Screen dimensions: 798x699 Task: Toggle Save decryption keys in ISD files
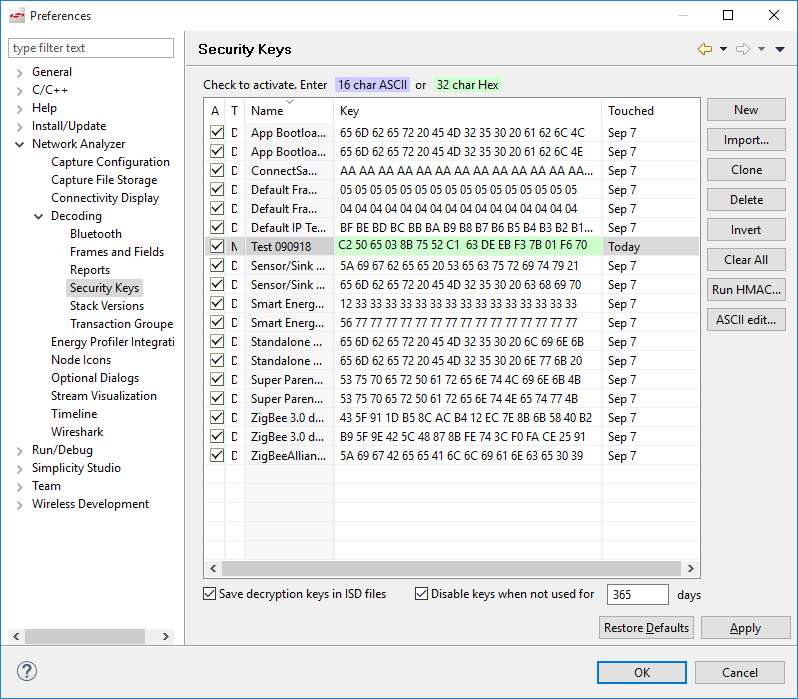click(x=210, y=594)
